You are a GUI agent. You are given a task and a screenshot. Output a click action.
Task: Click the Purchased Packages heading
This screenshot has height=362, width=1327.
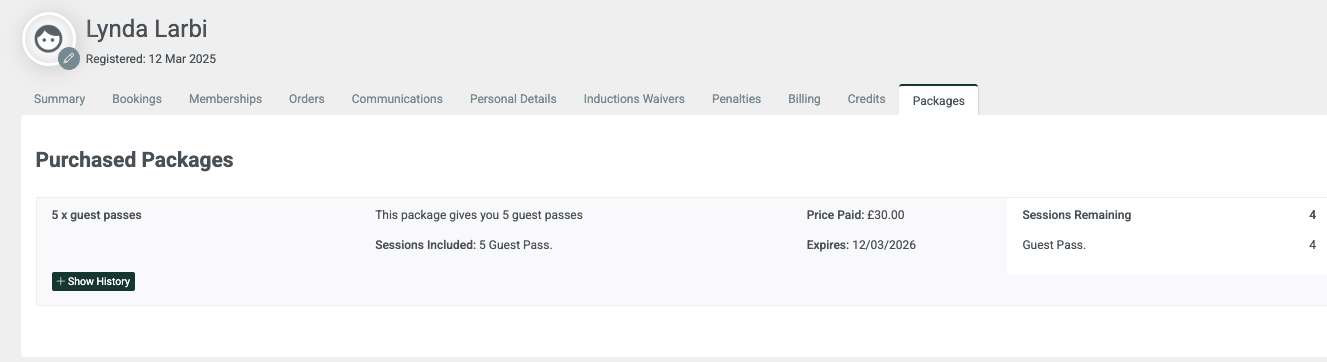[134, 159]
